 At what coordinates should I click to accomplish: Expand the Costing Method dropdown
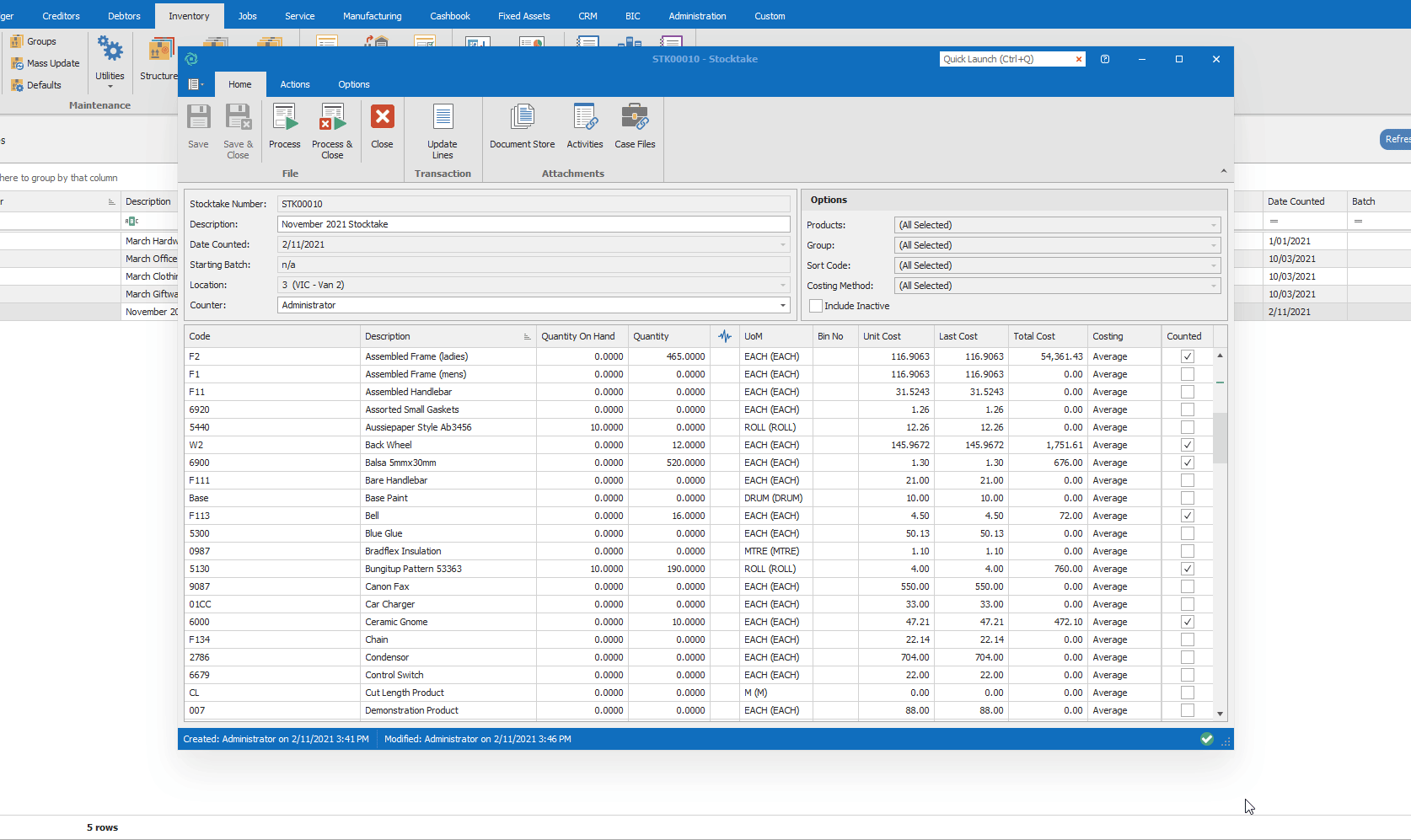1213,286
